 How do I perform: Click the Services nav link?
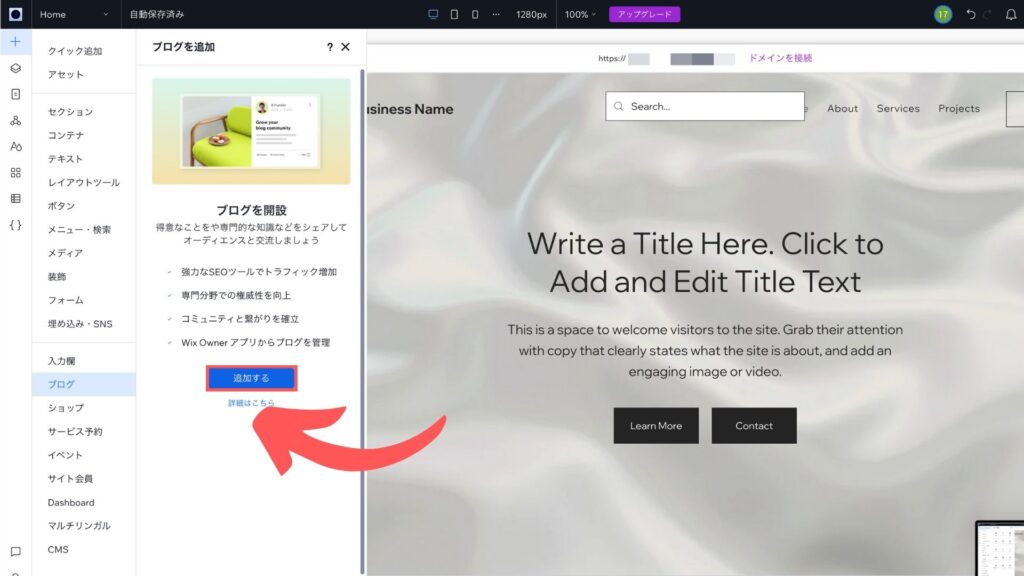pyautogui.click(x=897, y=108)
